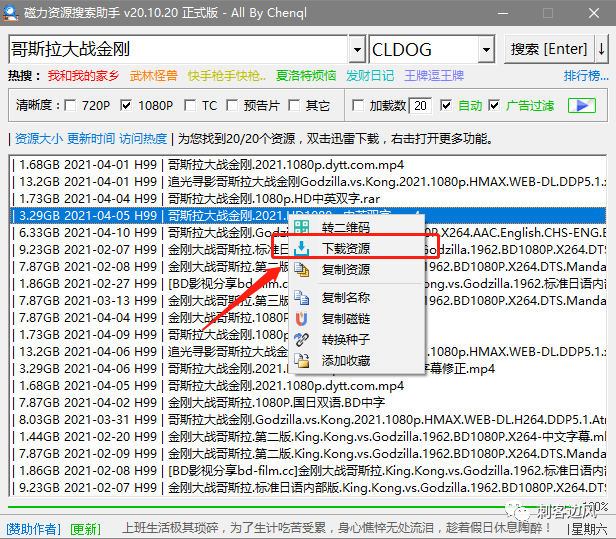The image size is (616, 539).
Task: Click the down arrow beside search button
Action: (x=601, y=49)
